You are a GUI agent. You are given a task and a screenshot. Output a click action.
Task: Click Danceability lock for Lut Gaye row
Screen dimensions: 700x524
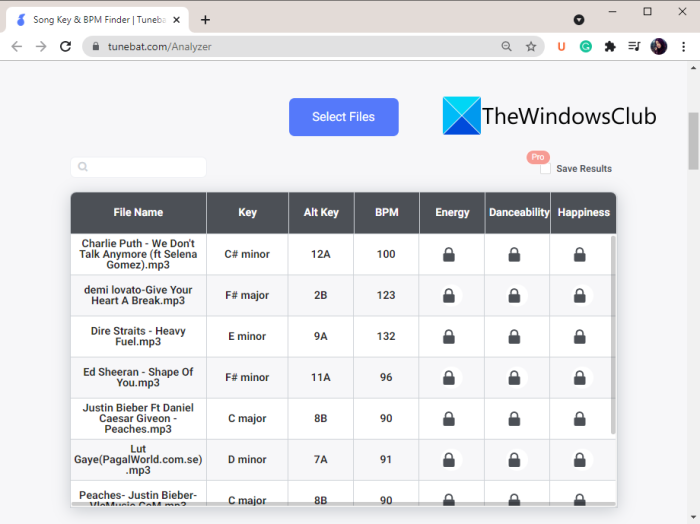click(x=514, y=460)
